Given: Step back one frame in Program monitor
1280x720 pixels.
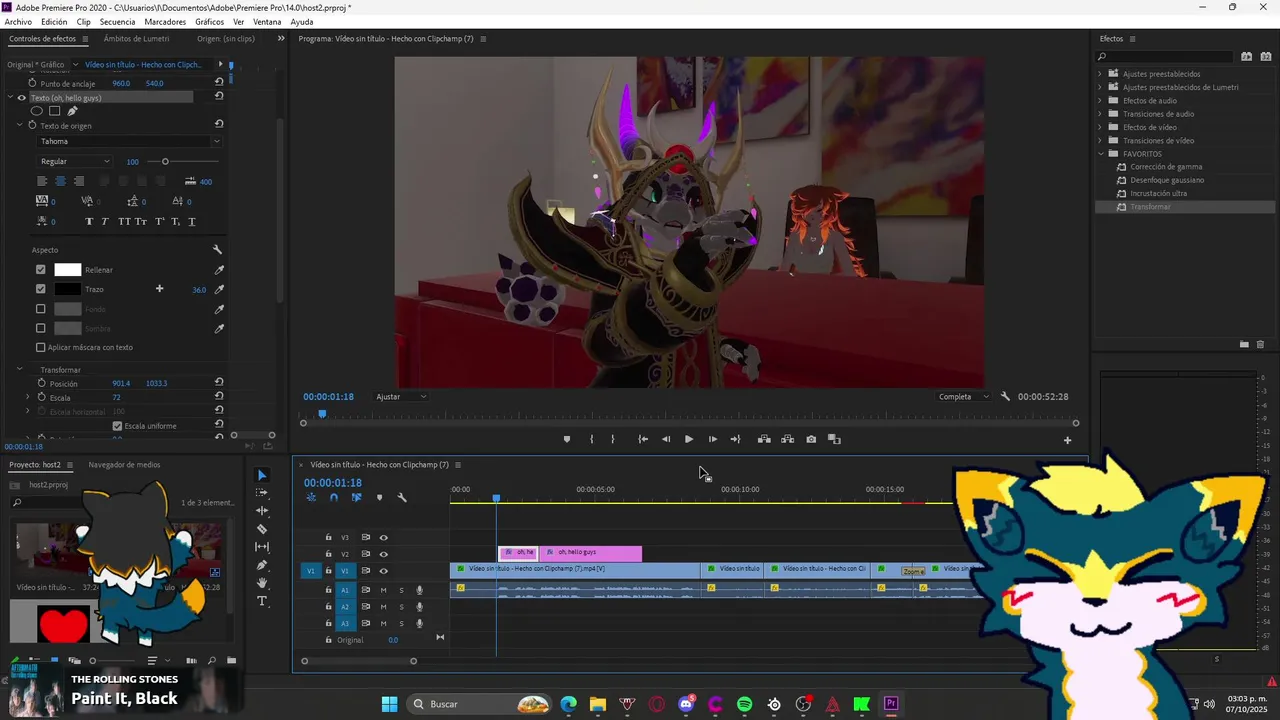Looking at the screenshot, I should pos(666,439).
